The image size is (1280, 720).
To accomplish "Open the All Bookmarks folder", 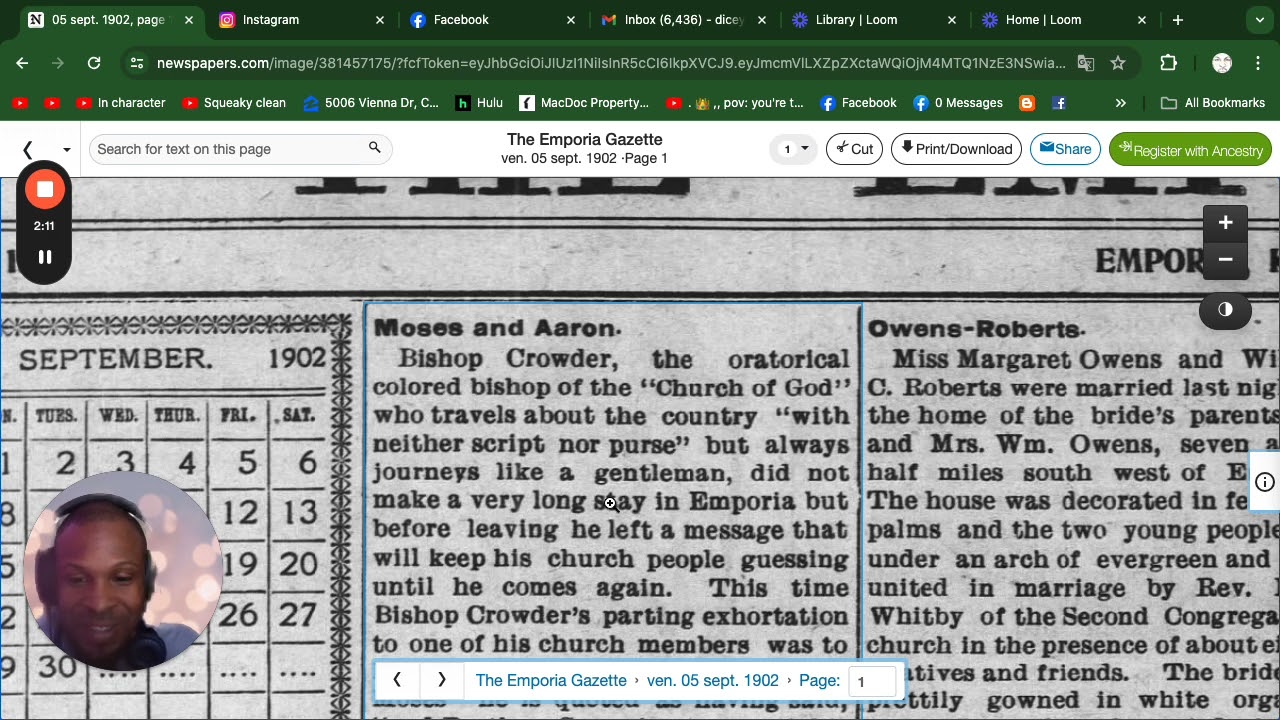I will 1213,103.
